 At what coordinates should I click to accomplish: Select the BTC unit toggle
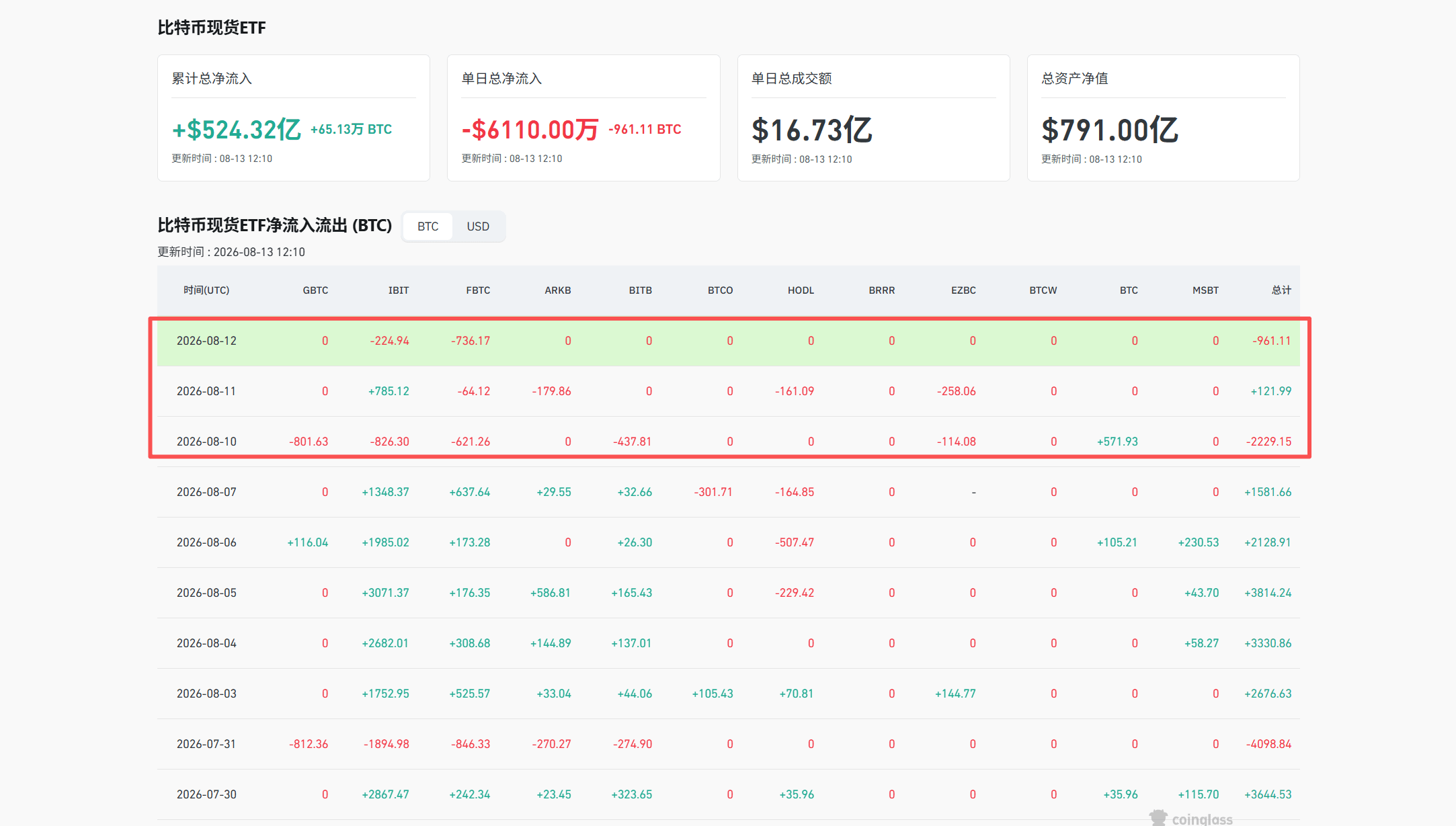[428, 226]
